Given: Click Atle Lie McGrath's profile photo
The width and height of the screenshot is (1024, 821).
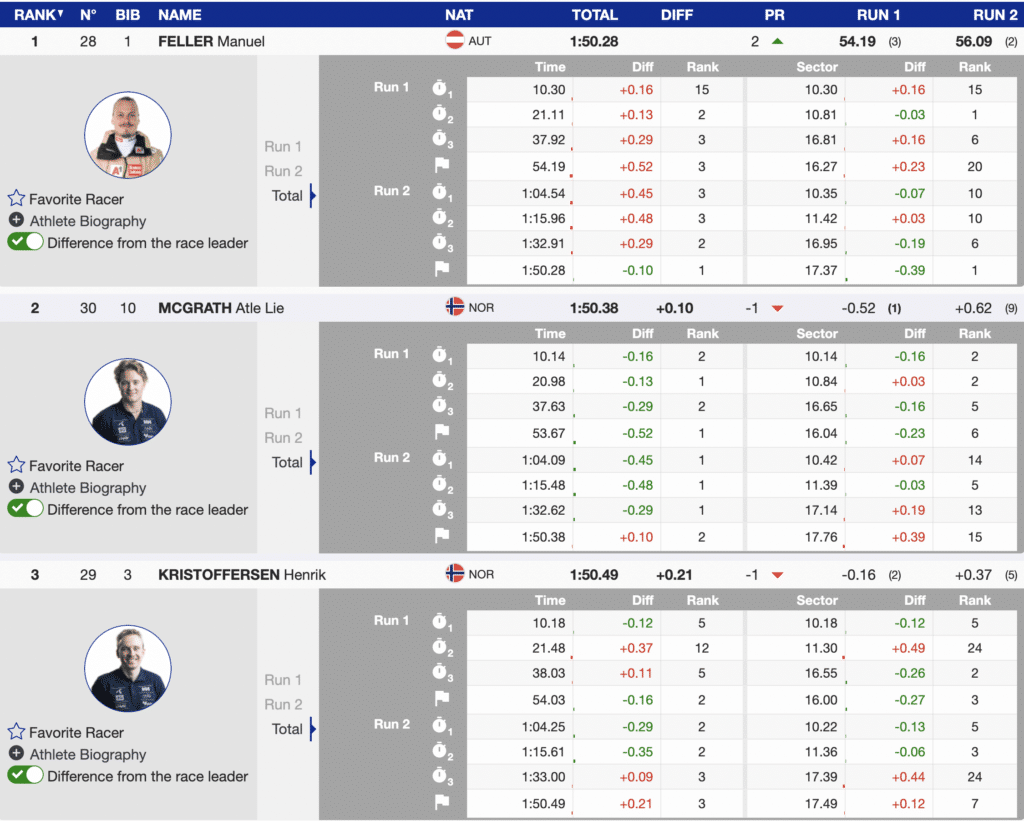Looking at the screenshot, I should click(128, 402).
